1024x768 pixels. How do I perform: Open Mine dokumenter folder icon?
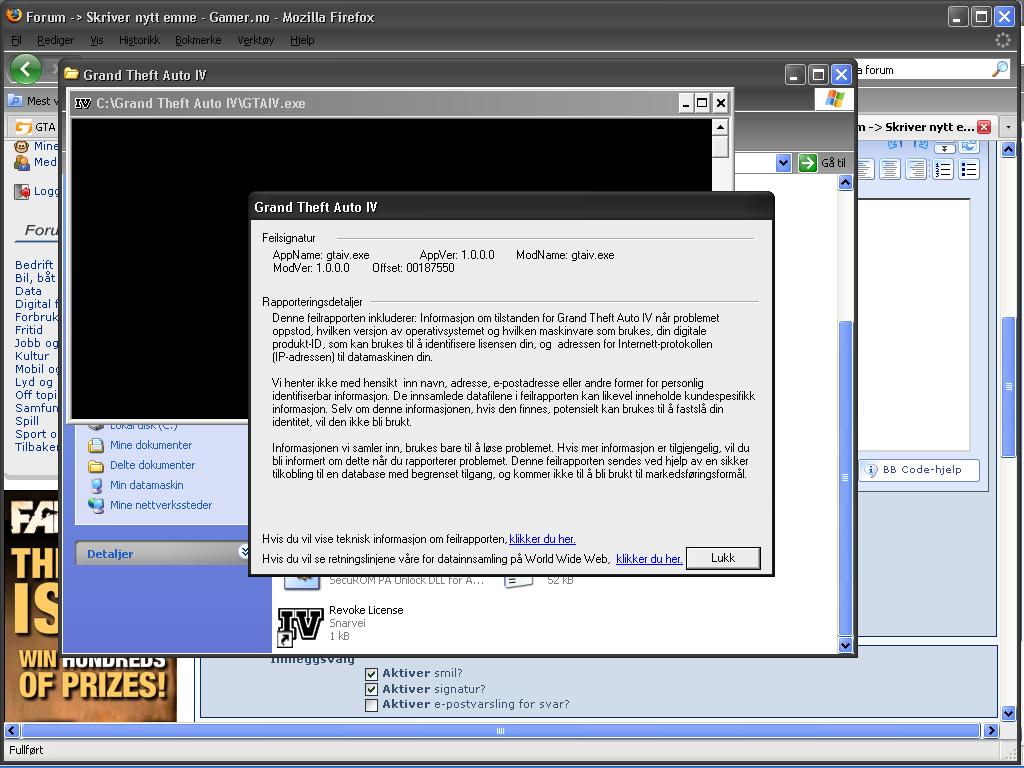coord(96,445)
